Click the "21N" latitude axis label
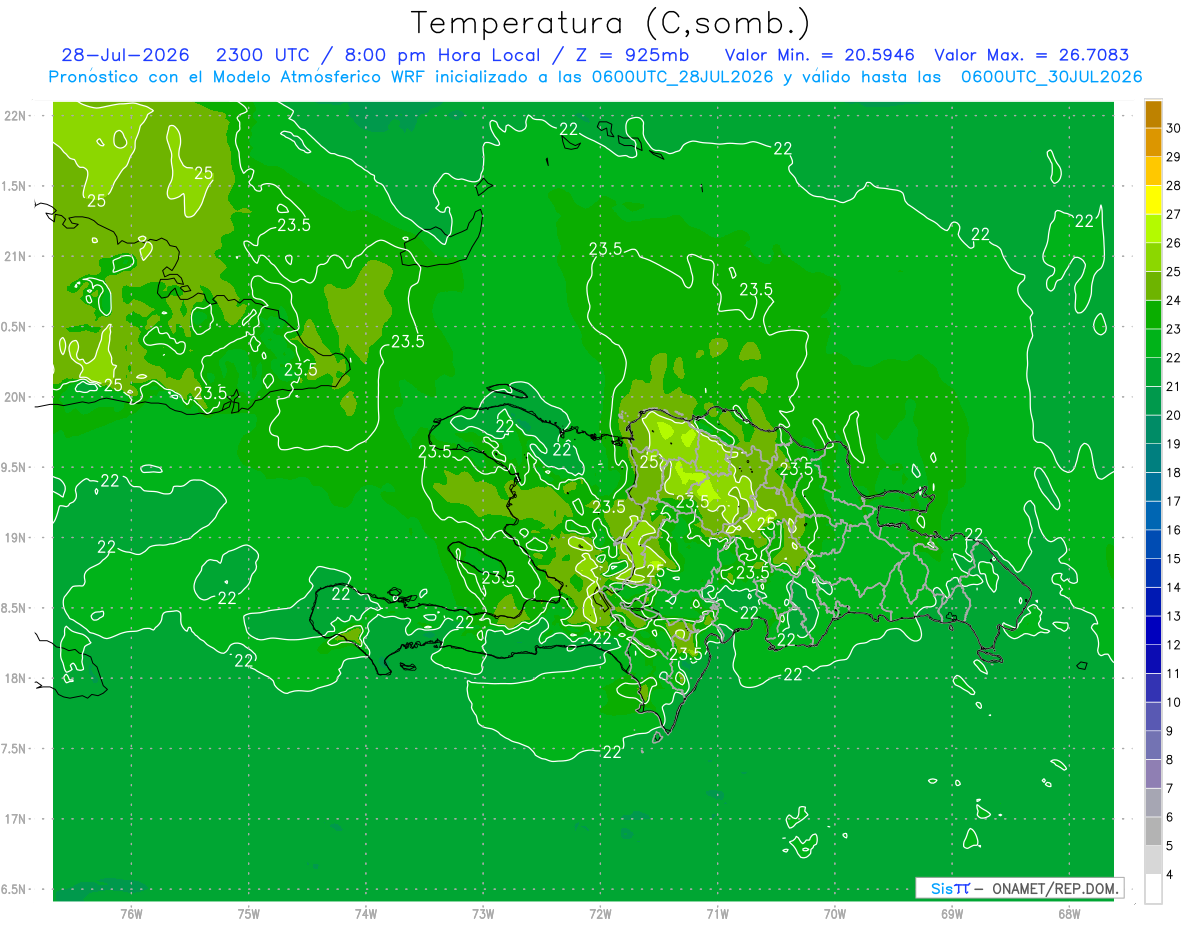 (x=16, y=256)
